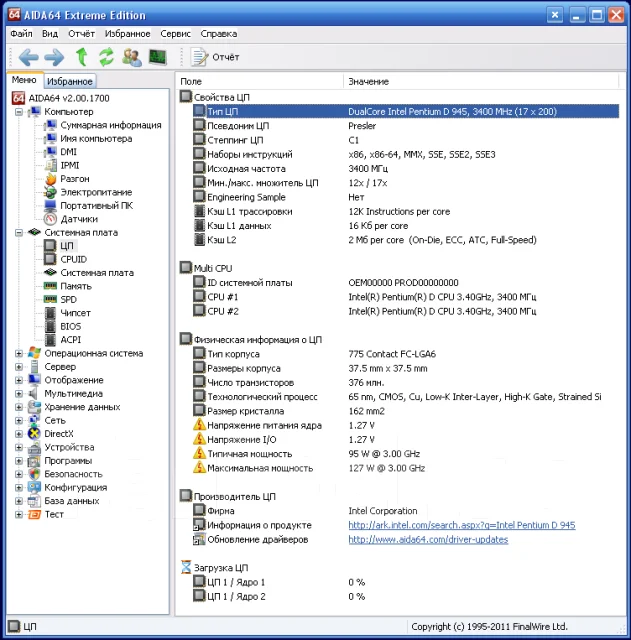
Task: Expand the Мультимедиа tree node
Action: tap(19, 394)
